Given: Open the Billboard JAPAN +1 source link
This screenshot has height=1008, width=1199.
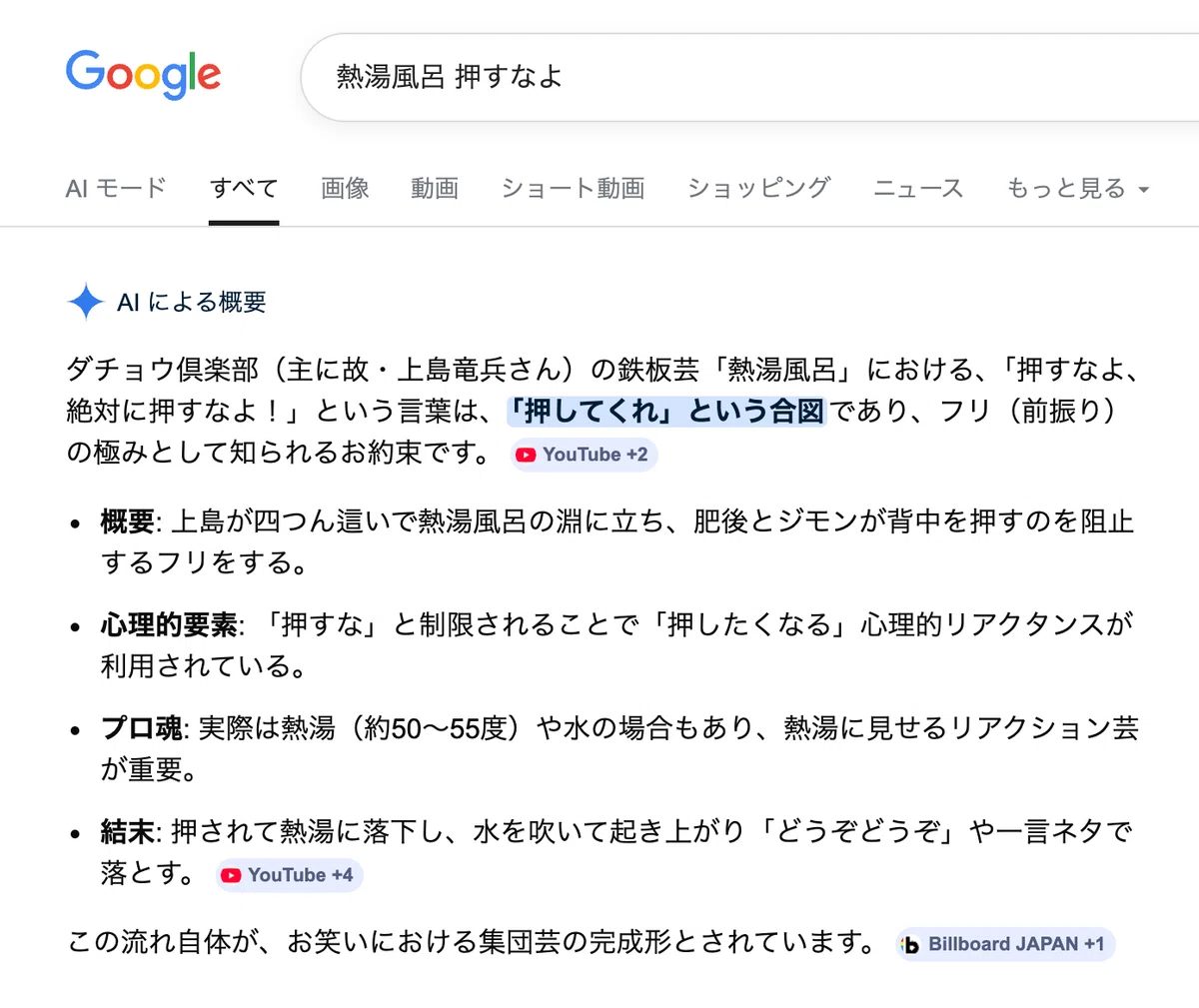Looking at the screenshot, I should point(1005,944).
